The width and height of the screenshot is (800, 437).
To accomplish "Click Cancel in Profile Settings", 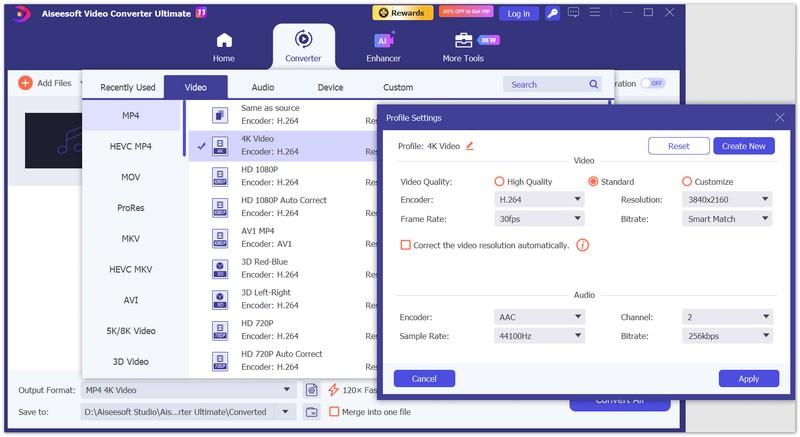I will (x=424, y=378).
